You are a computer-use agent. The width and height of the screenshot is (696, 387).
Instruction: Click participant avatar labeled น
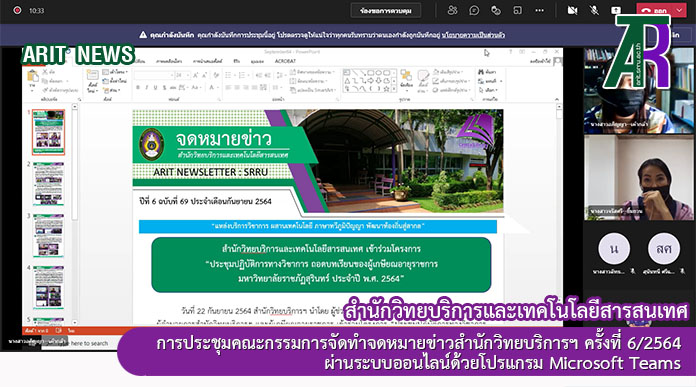coord(614,249)
